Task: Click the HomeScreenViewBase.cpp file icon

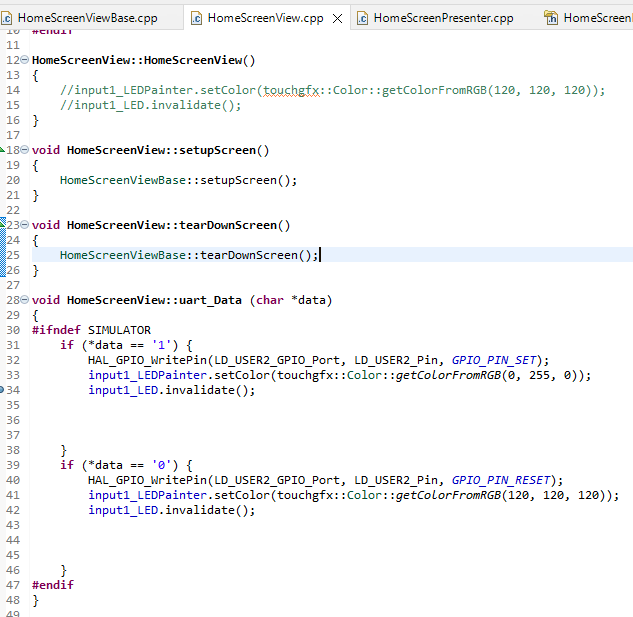Action: click(7, 18)
